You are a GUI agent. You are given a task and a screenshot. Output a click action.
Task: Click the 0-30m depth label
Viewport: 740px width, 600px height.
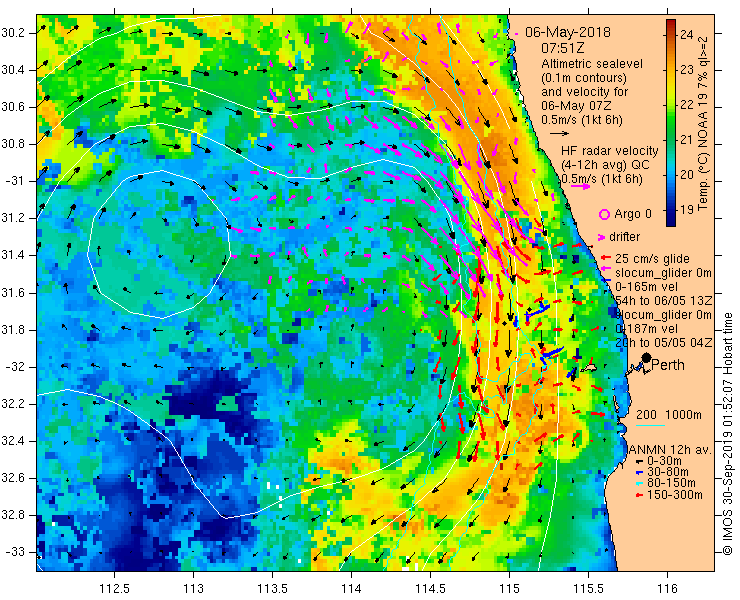tap(664, 461)
